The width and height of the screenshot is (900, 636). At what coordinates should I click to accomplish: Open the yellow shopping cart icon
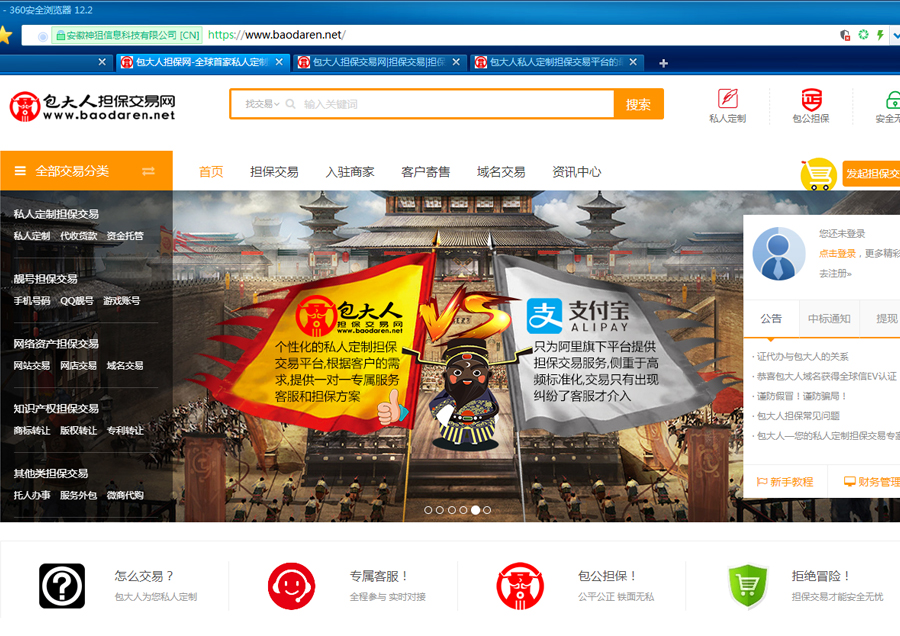(818, 174)
